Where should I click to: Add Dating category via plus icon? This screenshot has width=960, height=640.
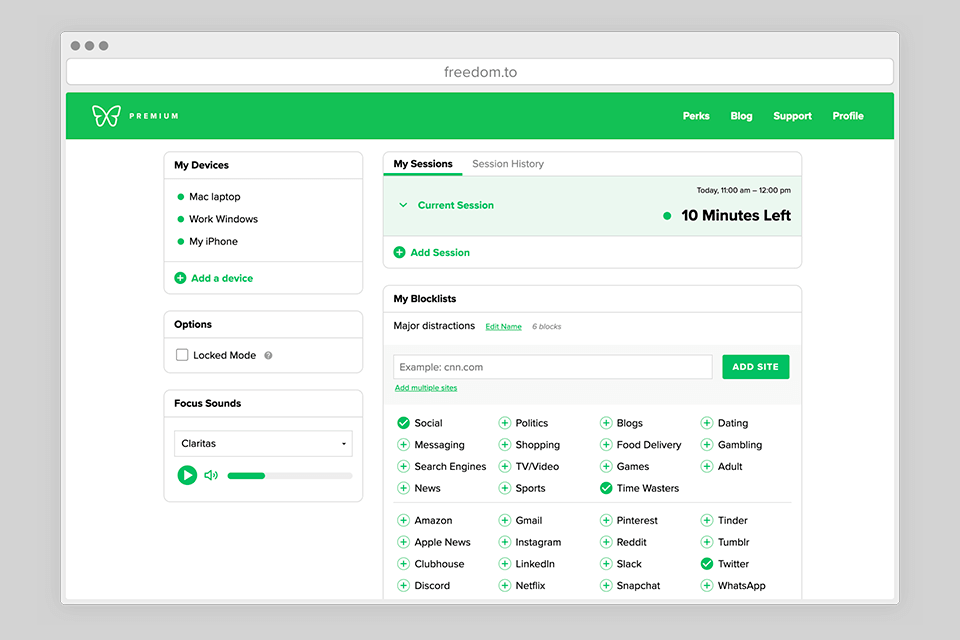(x=707, y=423)
